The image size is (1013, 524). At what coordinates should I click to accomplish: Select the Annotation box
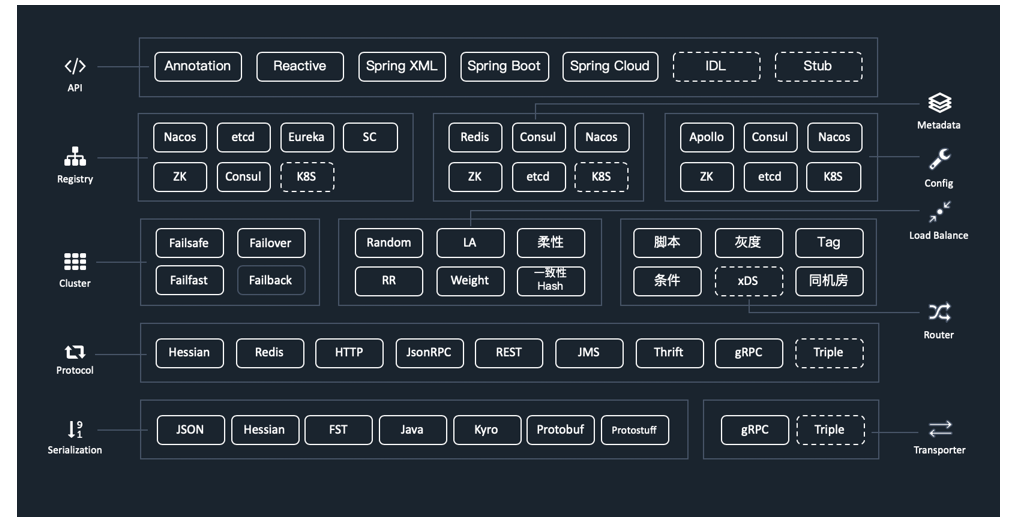pyautogui.click(x=198, y=67)
